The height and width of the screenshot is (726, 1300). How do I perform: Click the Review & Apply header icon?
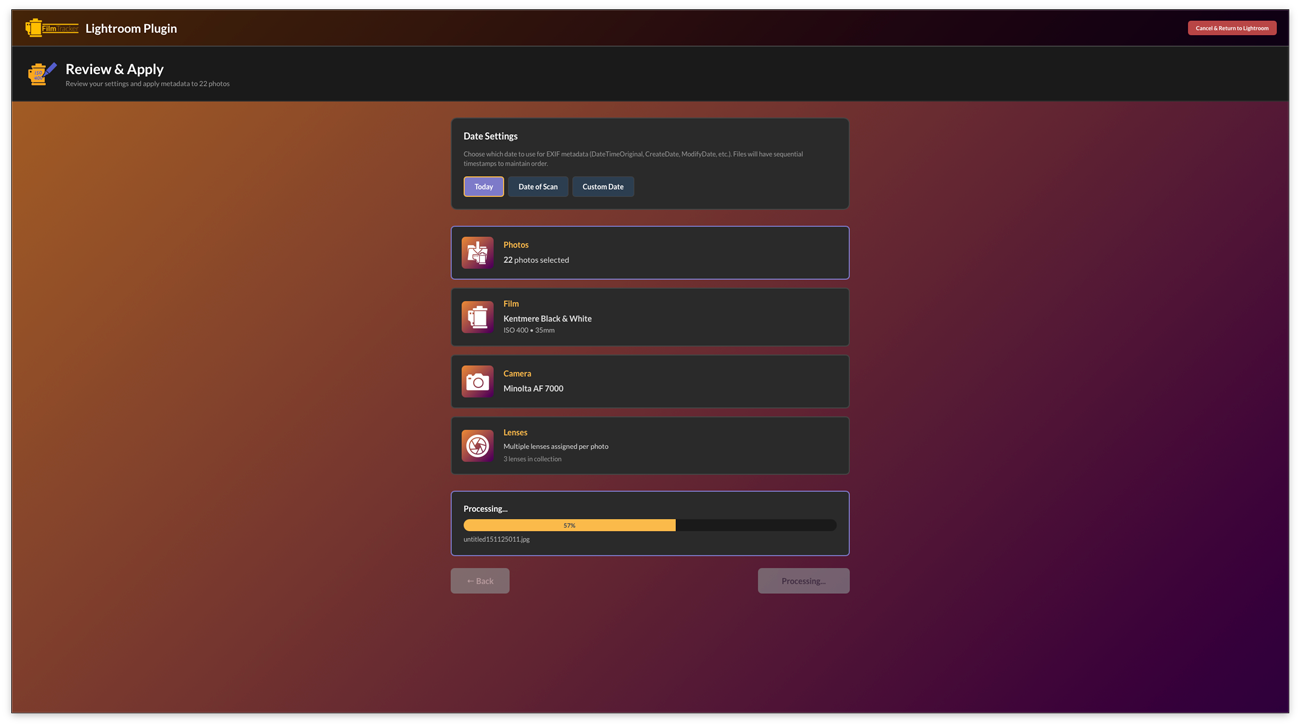tap(42, 74)
